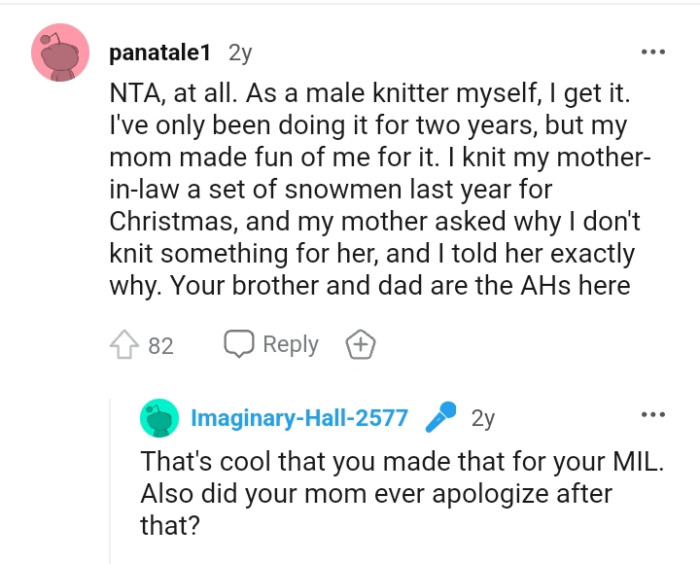Click the "Also did your mom ever apologize" line
This screenshot has height=564, width=700.
pyautogui.click(x=376, y=494)
